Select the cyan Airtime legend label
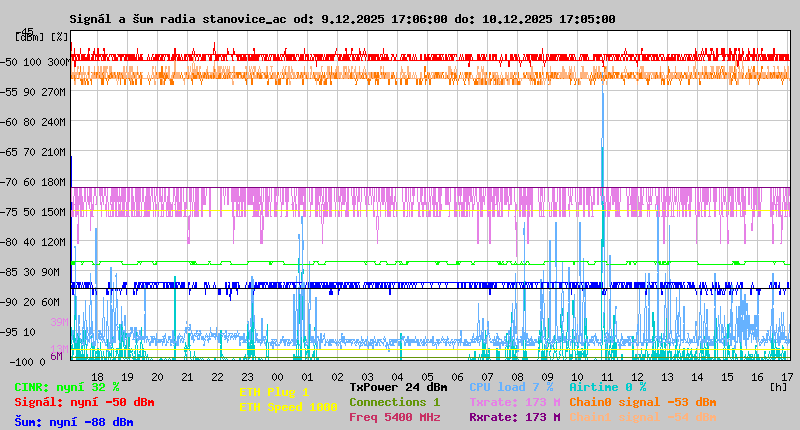 click(x=607, y=386)
